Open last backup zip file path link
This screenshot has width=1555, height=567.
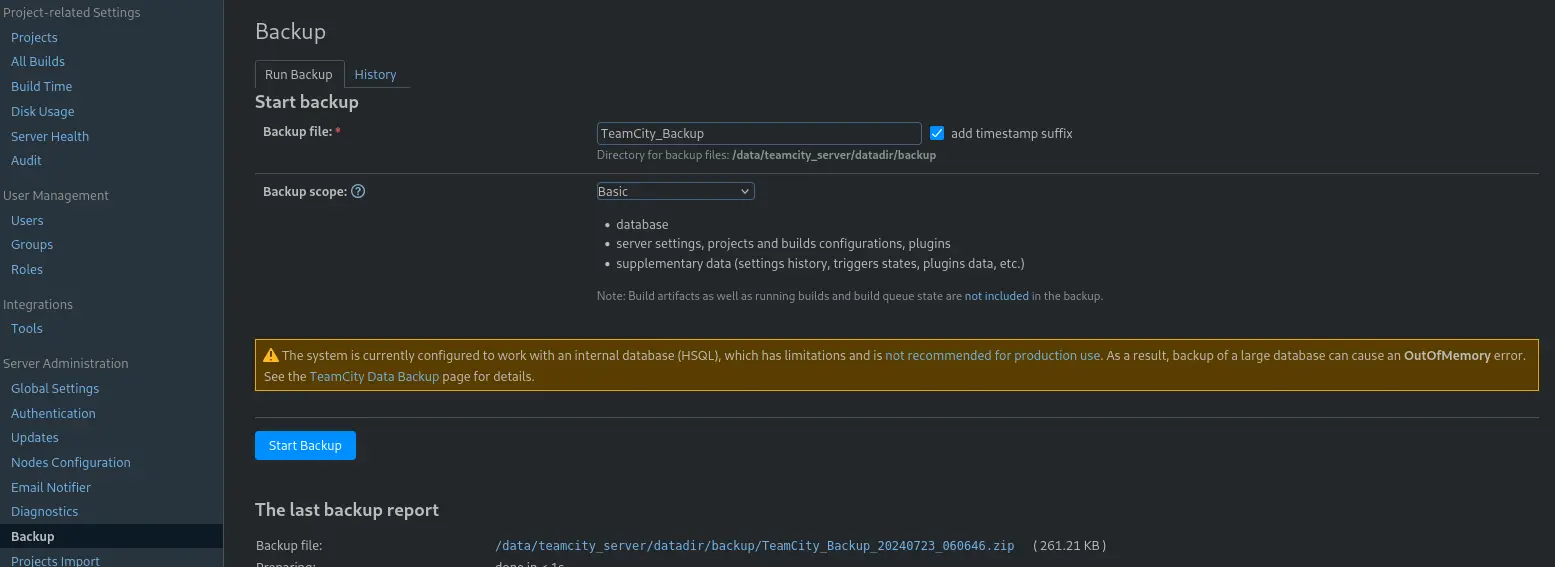[755, 546]
